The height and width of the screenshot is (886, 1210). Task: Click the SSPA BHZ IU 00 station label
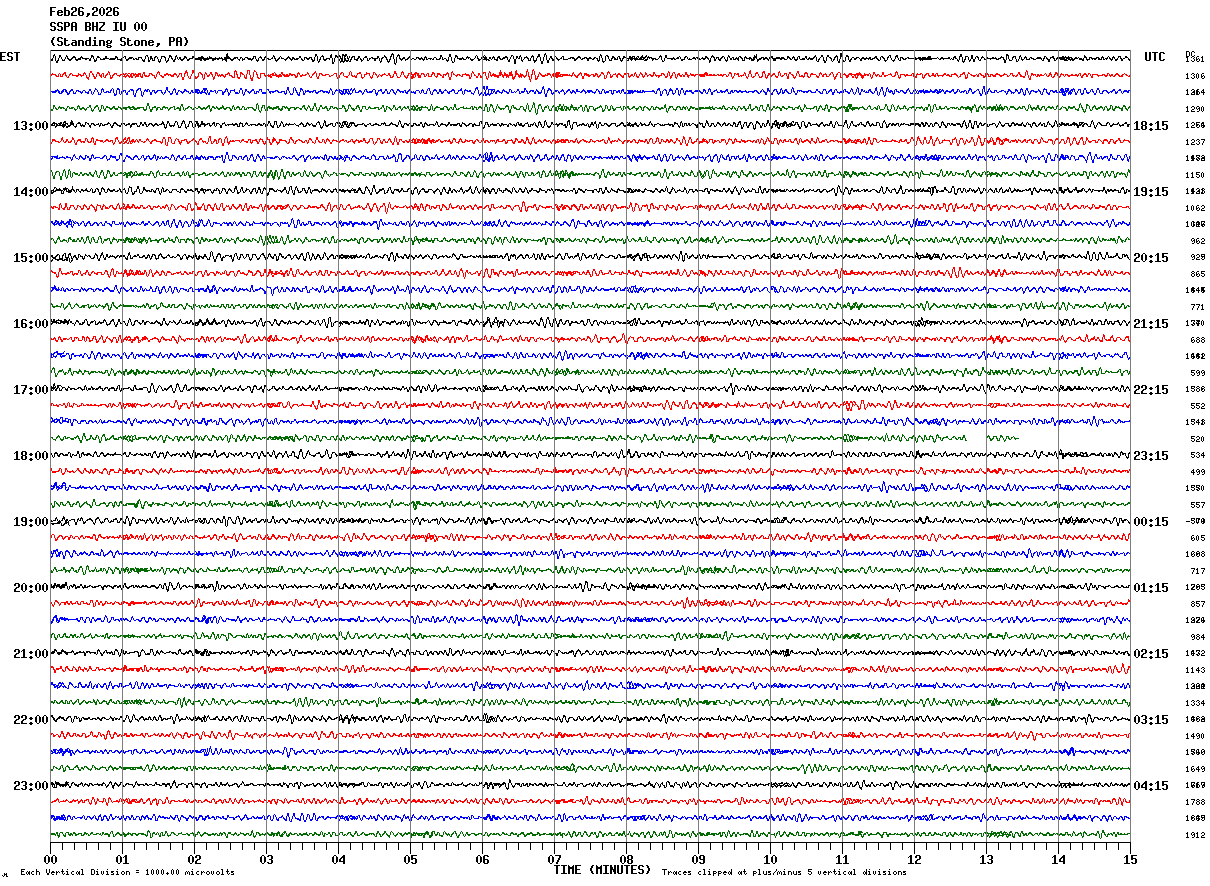coord(98,27)
